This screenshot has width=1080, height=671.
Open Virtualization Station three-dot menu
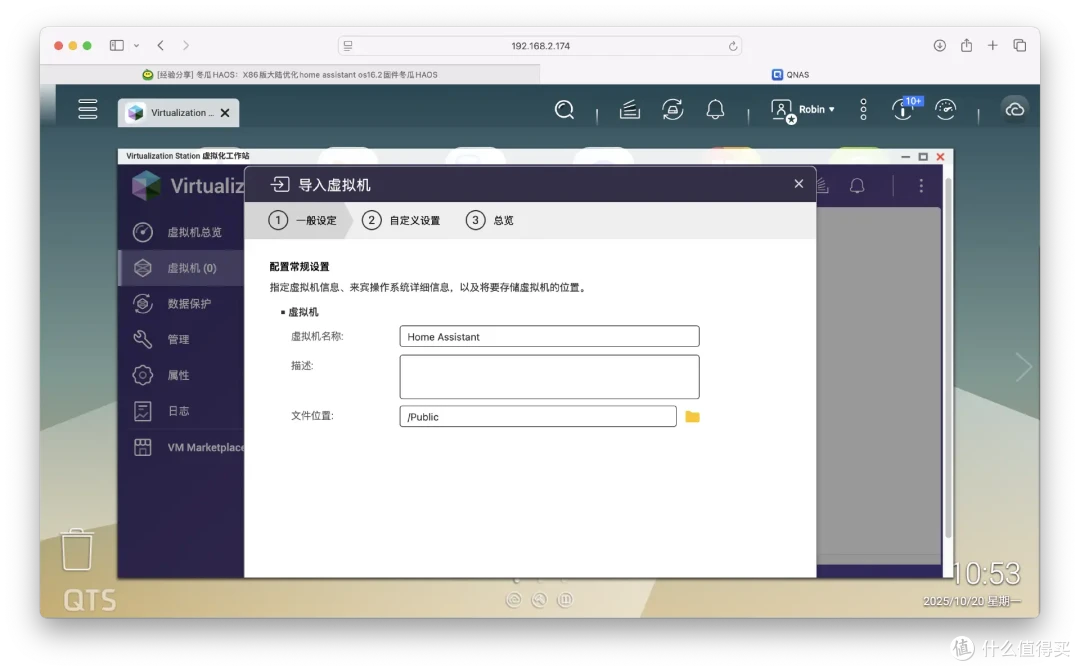pos(921,186)
